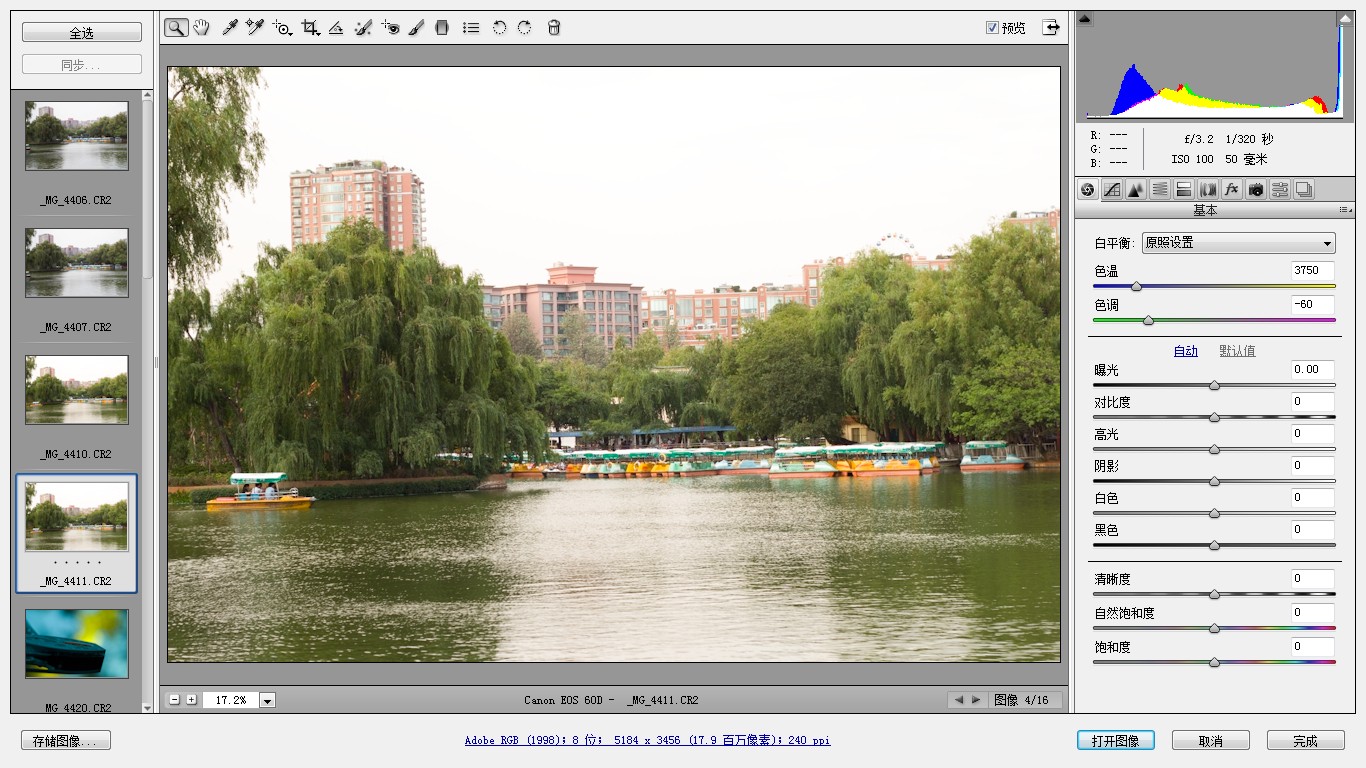Viewport: 1366px width, 768px height.
Task: Click the 全选 select all button
Action: pos(82,32)
